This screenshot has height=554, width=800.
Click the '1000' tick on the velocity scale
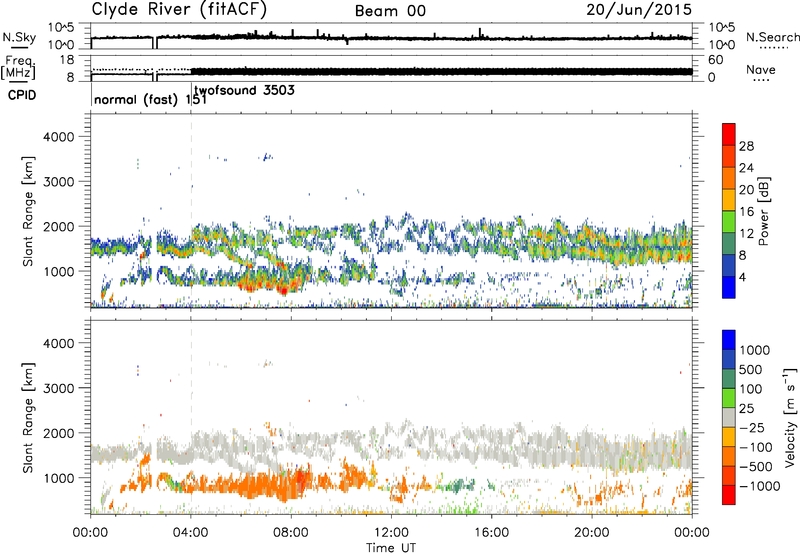coord(754,350)
